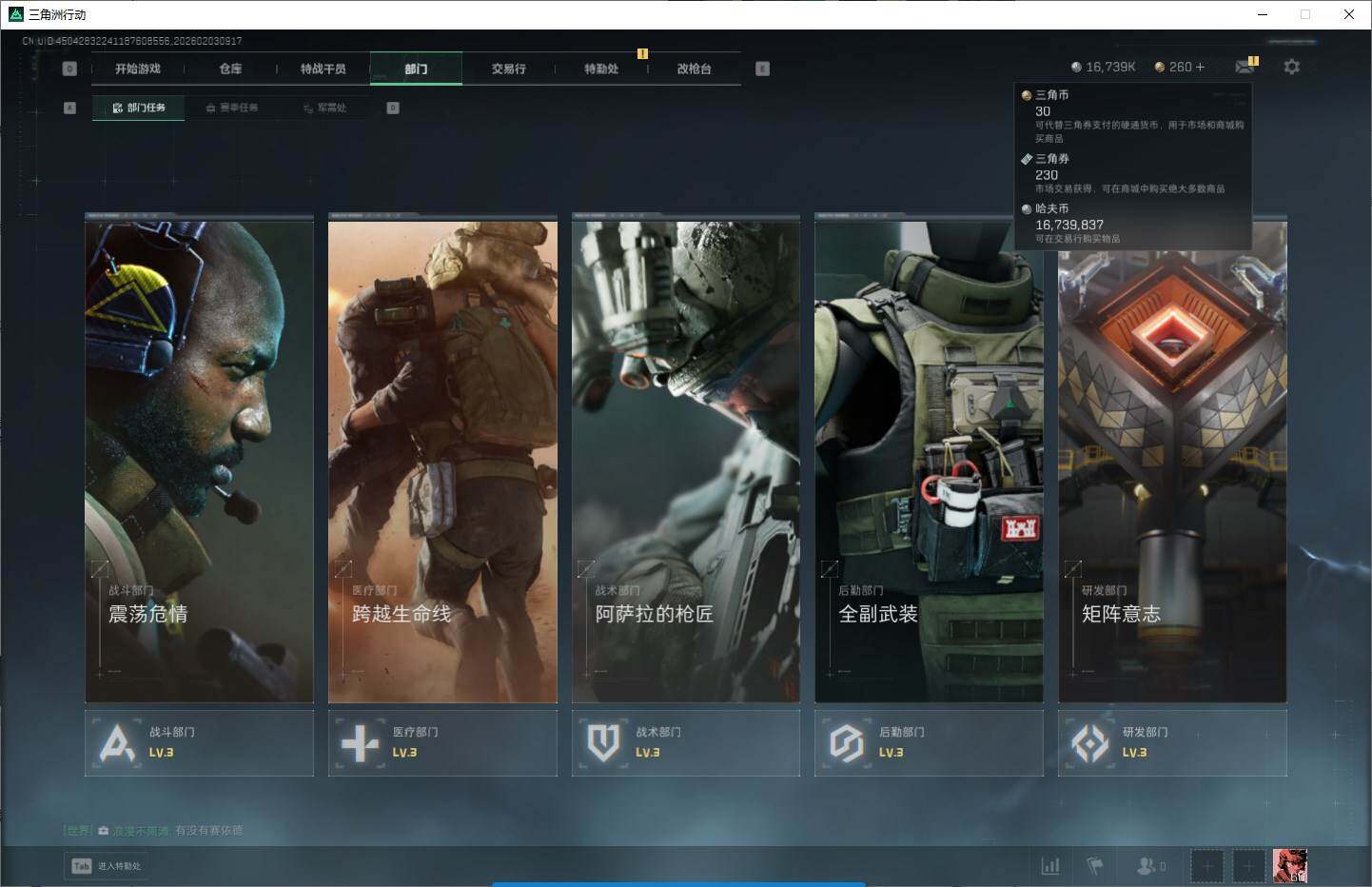The width and height of the screenshot is (1372, 887).
Task: Switch to the 仓库 tab
Action: (230, 69)
